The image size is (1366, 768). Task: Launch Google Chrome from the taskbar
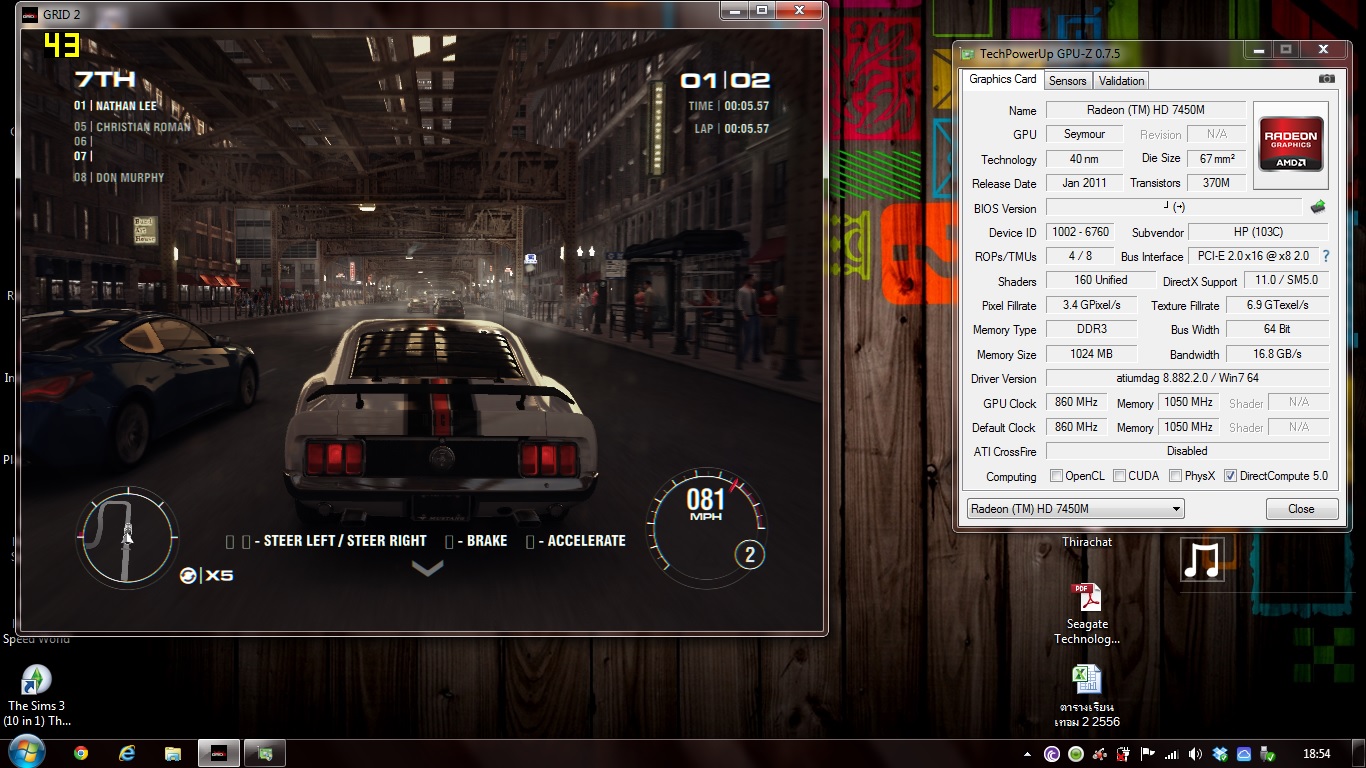81,753
